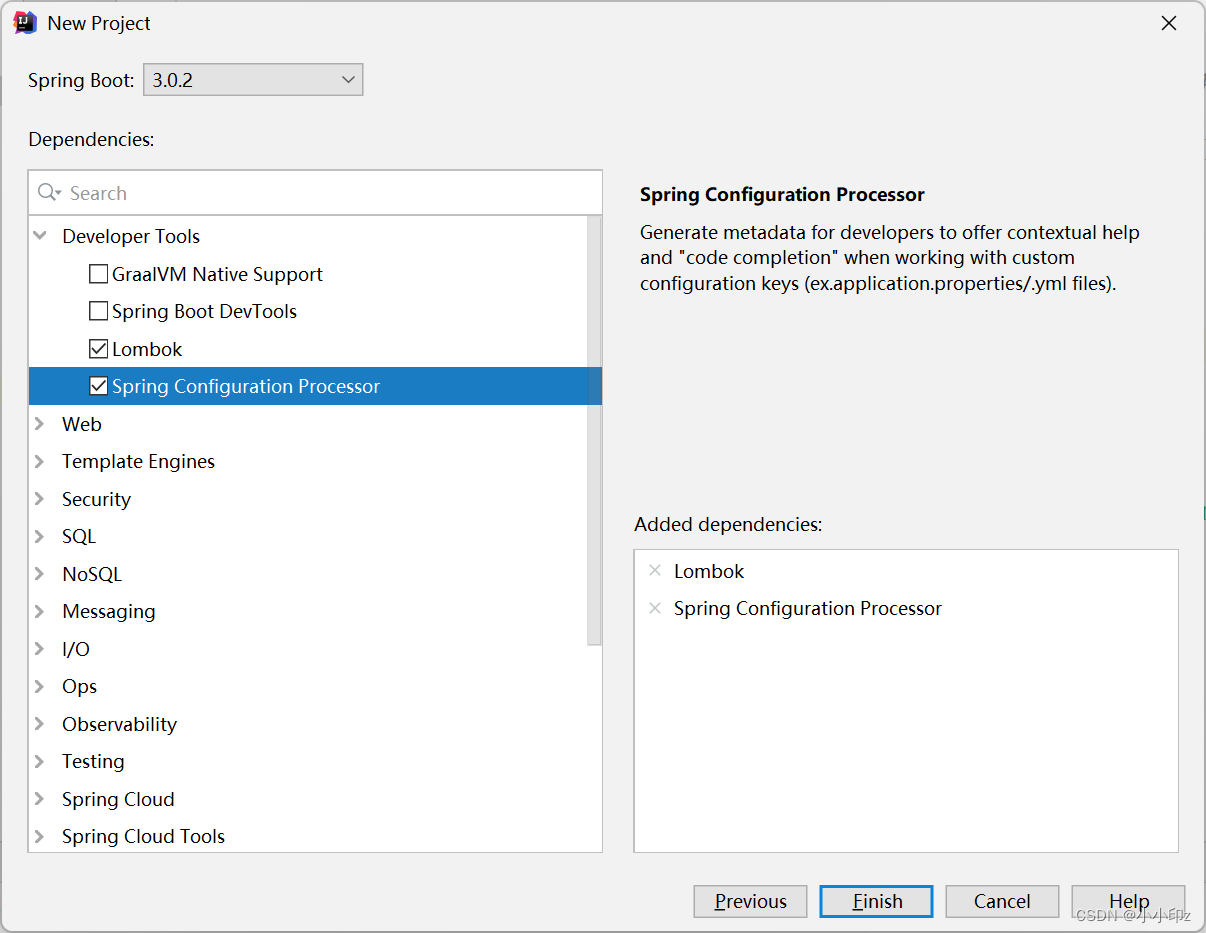
Task: Select the Web tree label
Action: [x=82, y=424]
